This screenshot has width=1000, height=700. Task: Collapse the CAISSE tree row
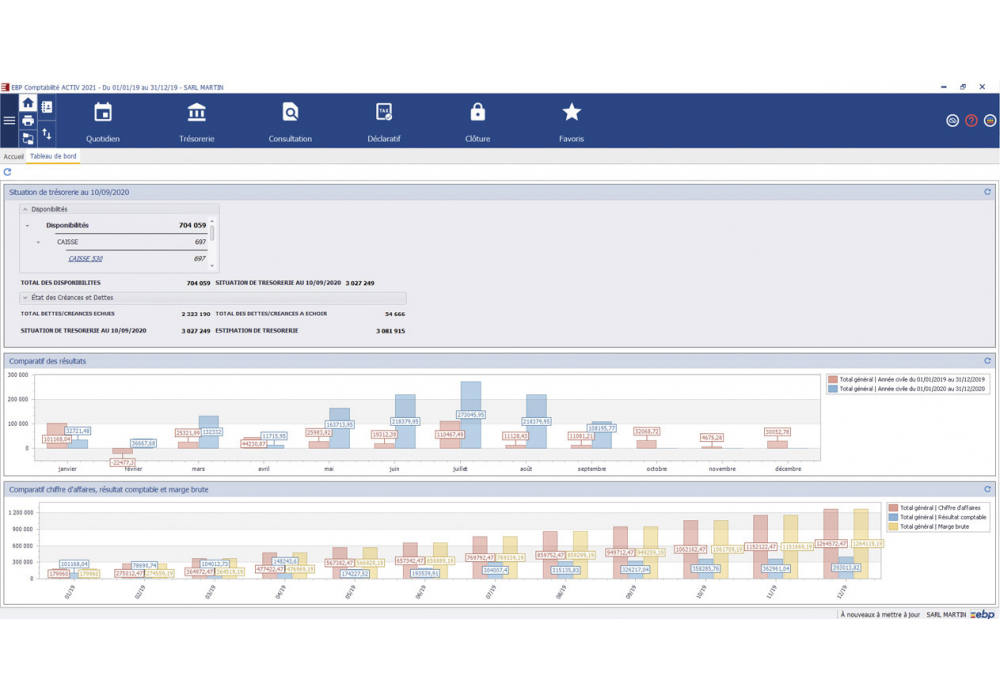[x=38, y=242]
